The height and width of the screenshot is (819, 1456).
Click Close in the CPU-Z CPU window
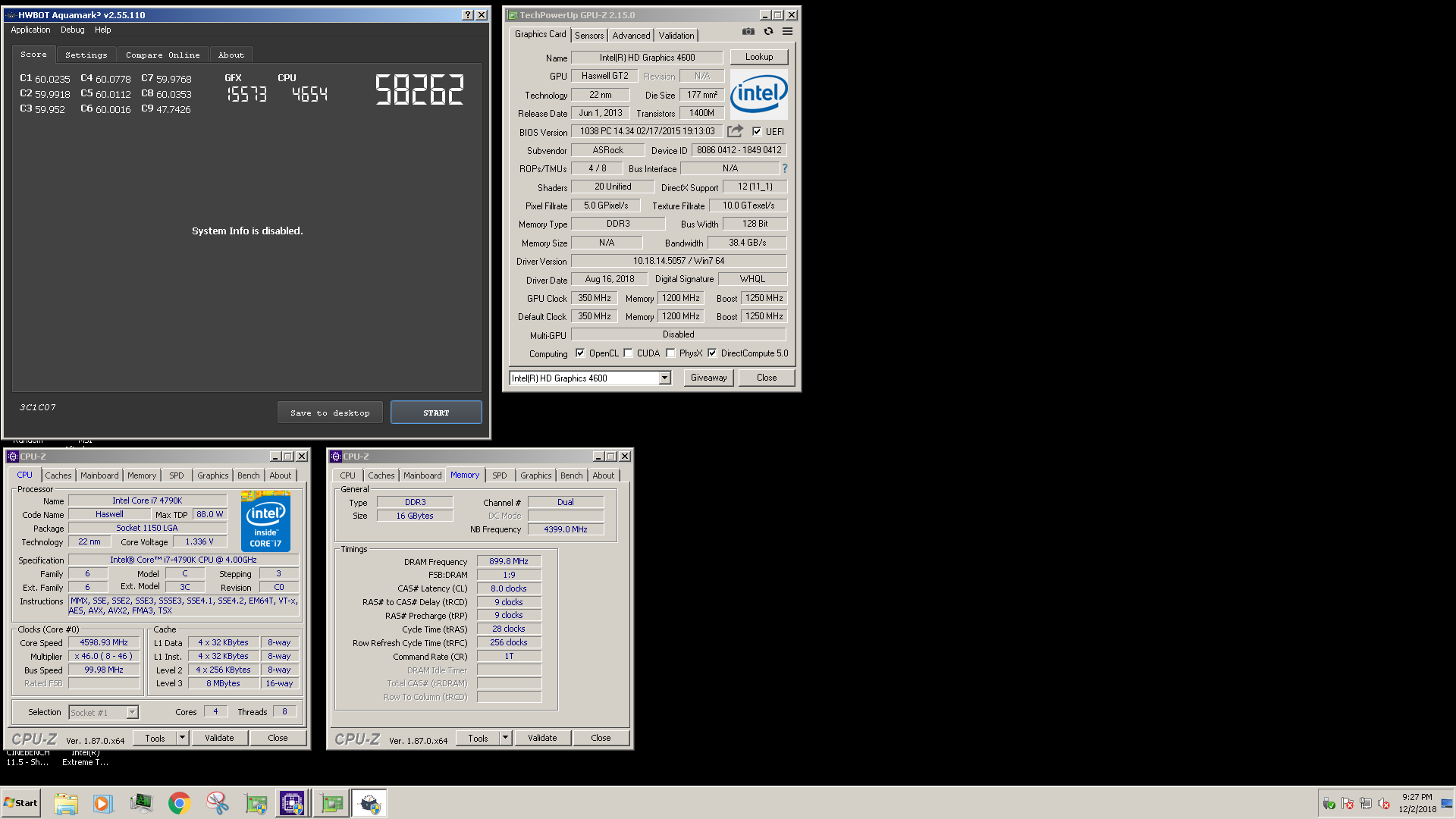278,738
